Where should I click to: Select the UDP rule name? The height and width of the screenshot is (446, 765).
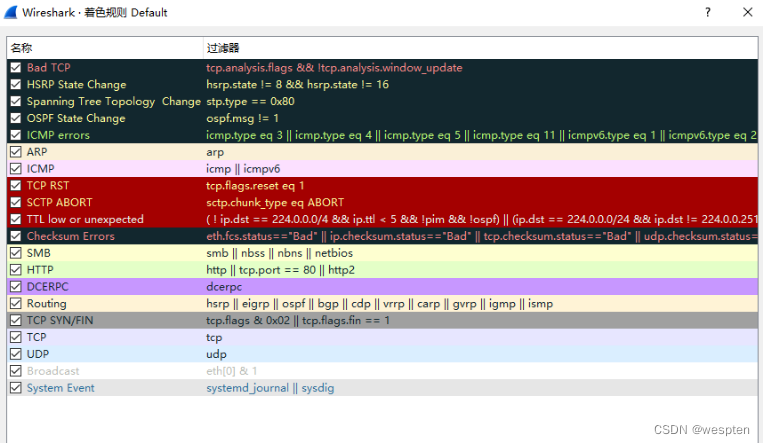38,354
